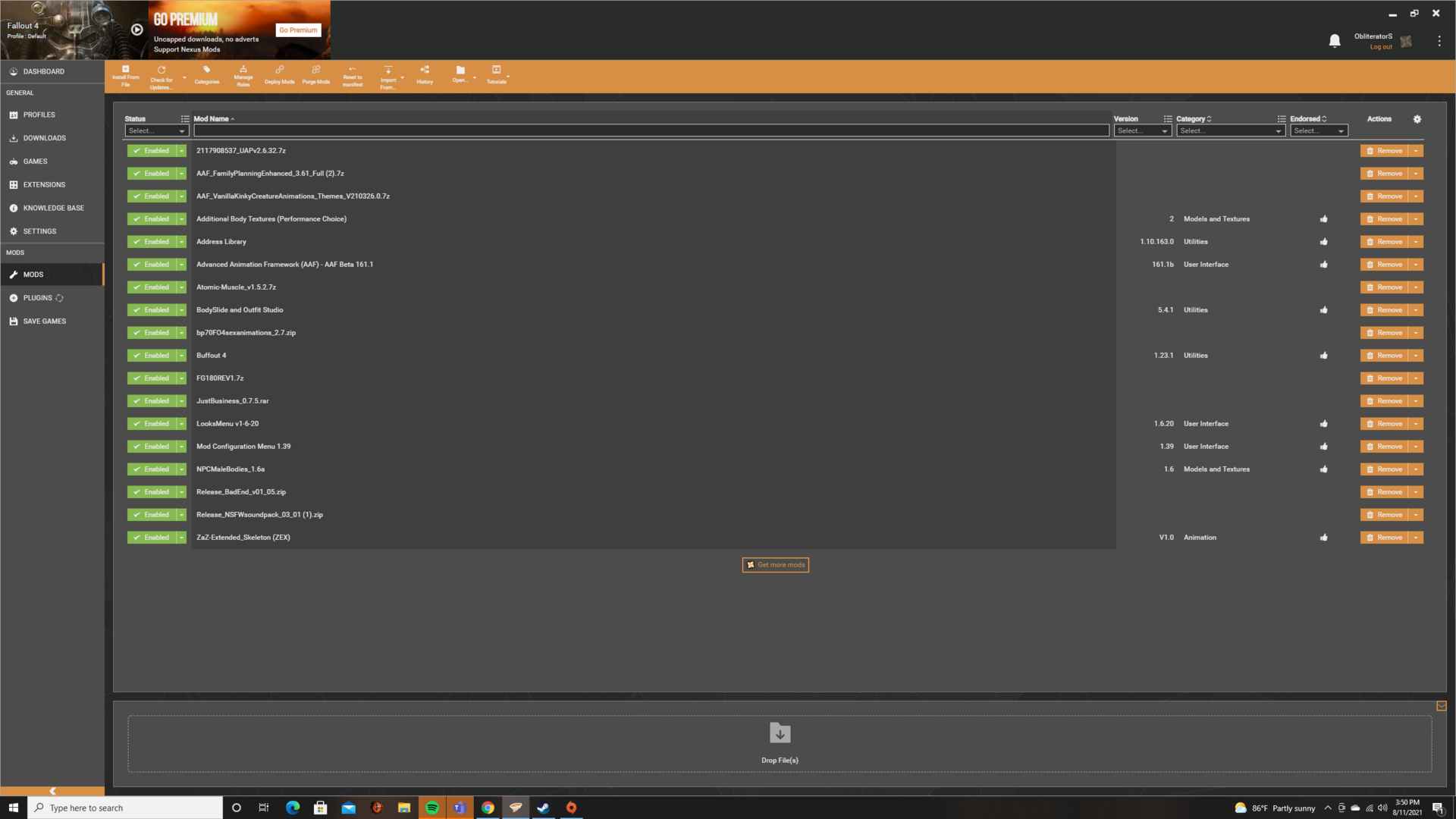Viewport: 1456px width, 819px height.
Task: Sort by Mod Name column header
Action: point(214,119)
